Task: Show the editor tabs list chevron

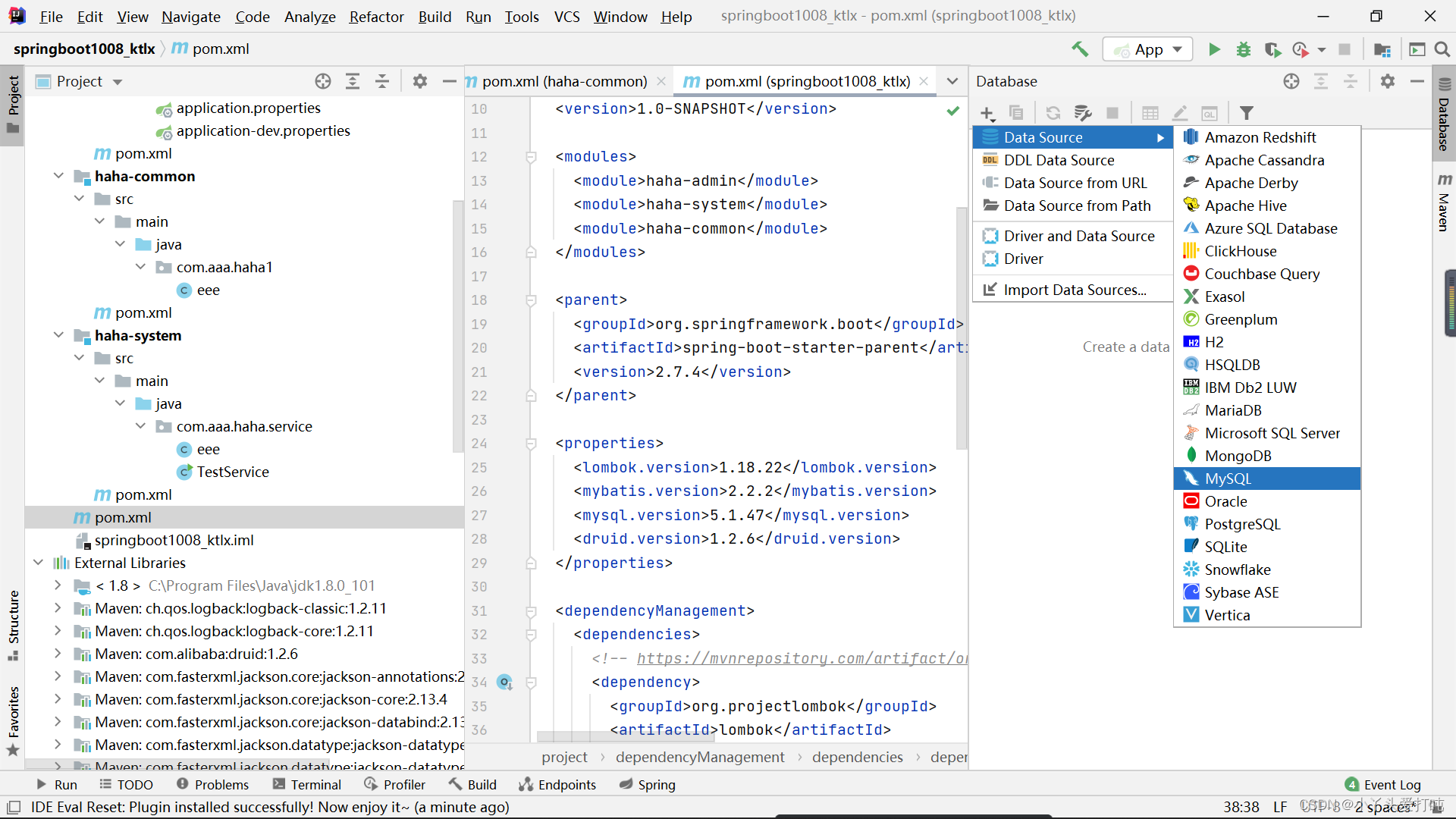Action: click(952, 81)
